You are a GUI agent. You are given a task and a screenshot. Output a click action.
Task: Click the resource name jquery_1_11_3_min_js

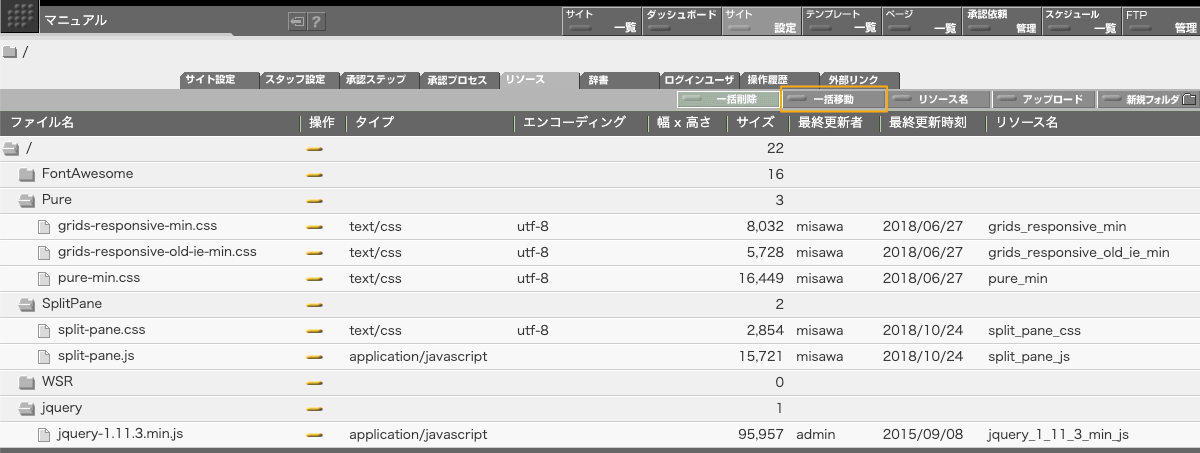(1058, 435)
